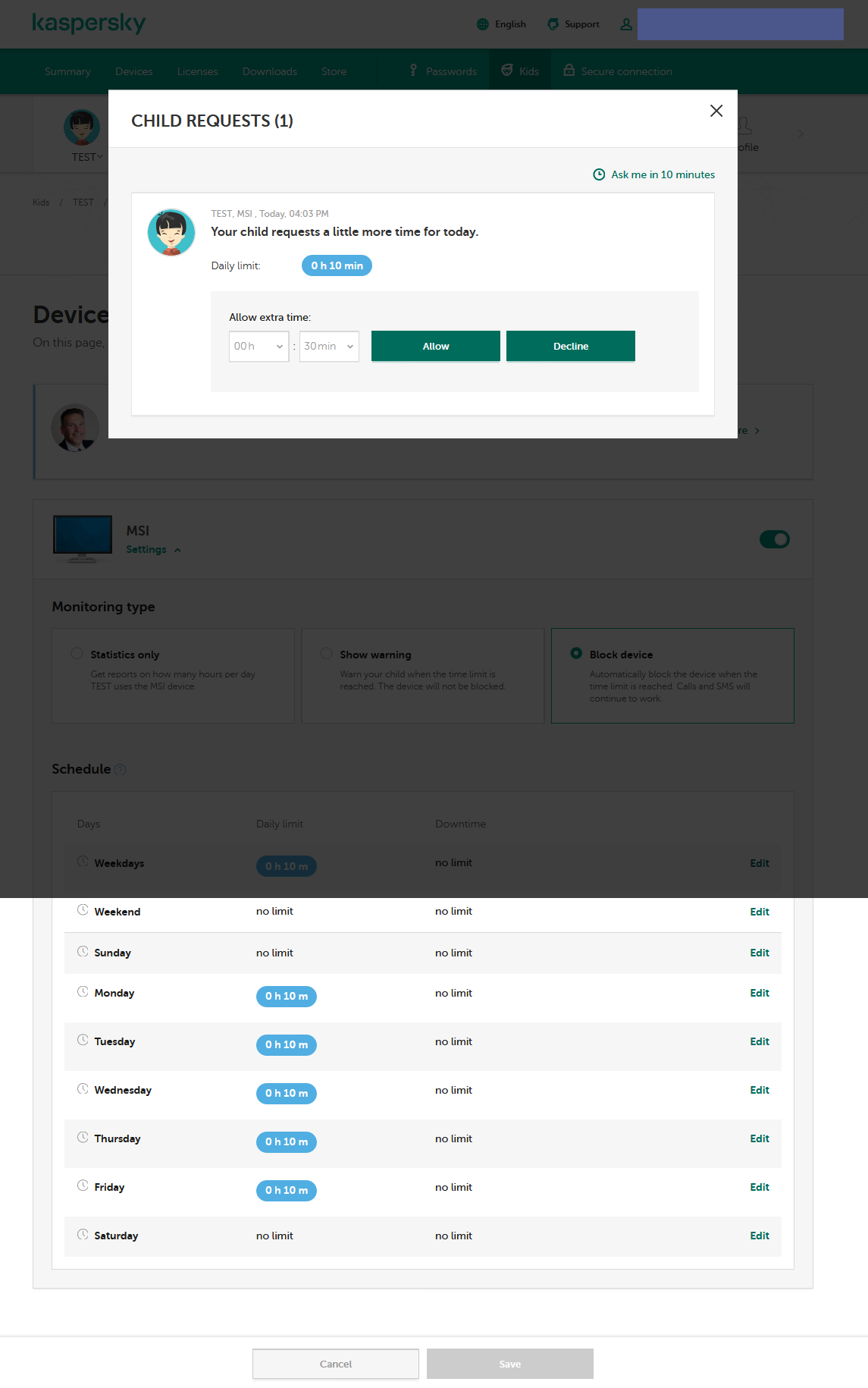Click the Wednesday clock icon

(83, 1088)
